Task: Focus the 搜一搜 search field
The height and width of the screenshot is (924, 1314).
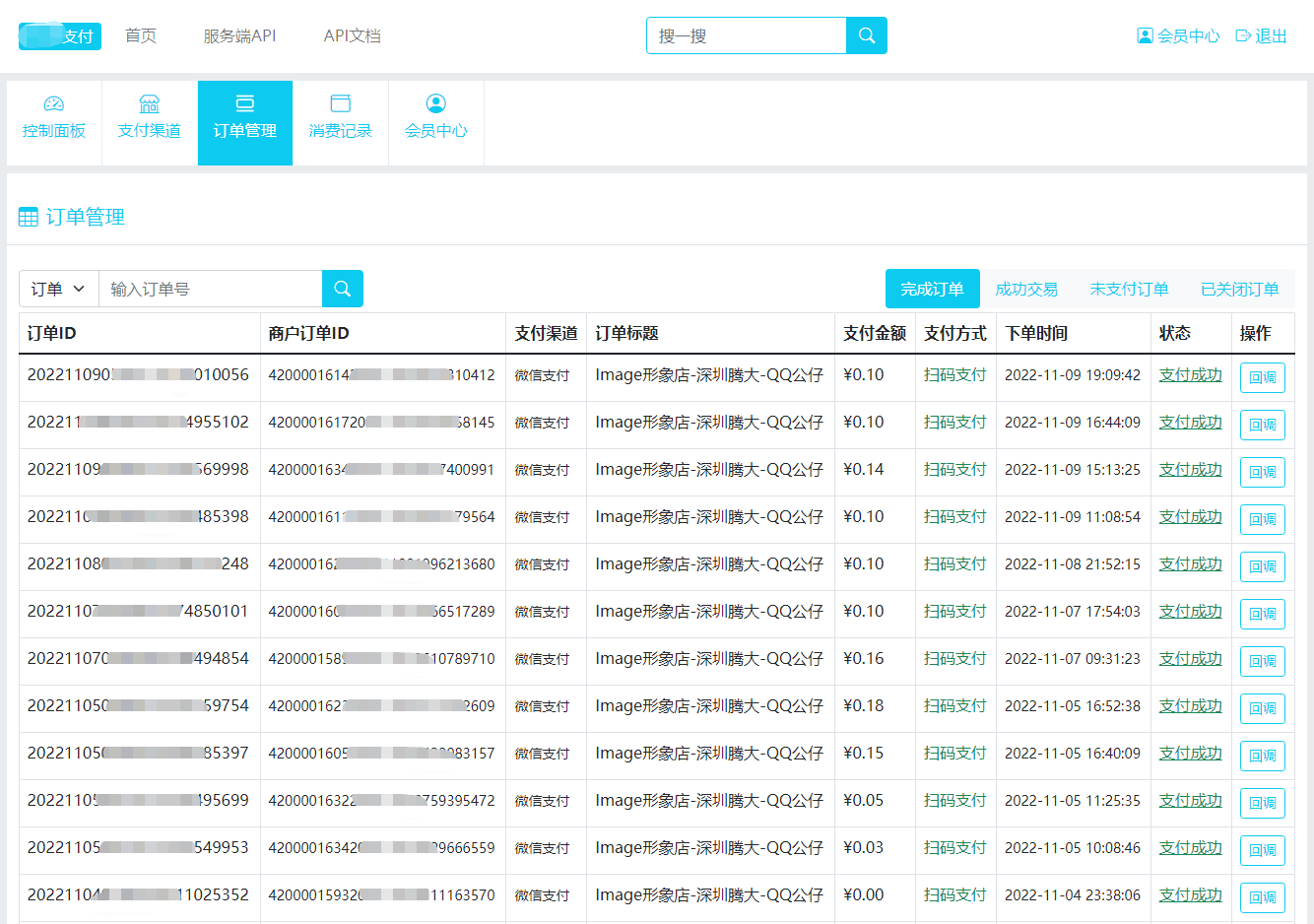Action: point(747,35)
